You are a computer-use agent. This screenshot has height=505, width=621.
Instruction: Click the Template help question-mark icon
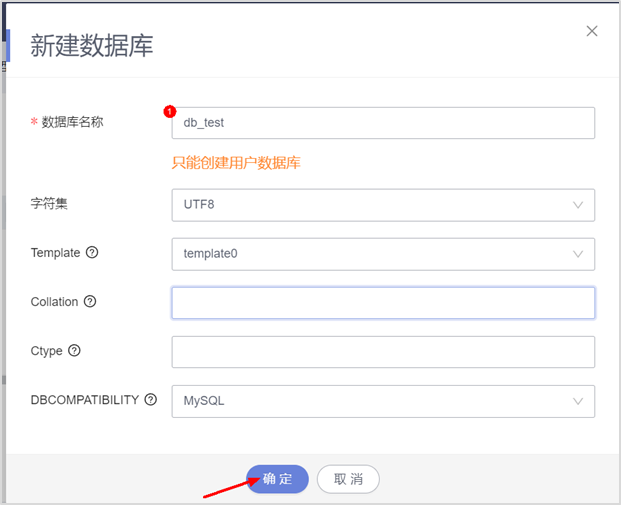coord(93,253)
